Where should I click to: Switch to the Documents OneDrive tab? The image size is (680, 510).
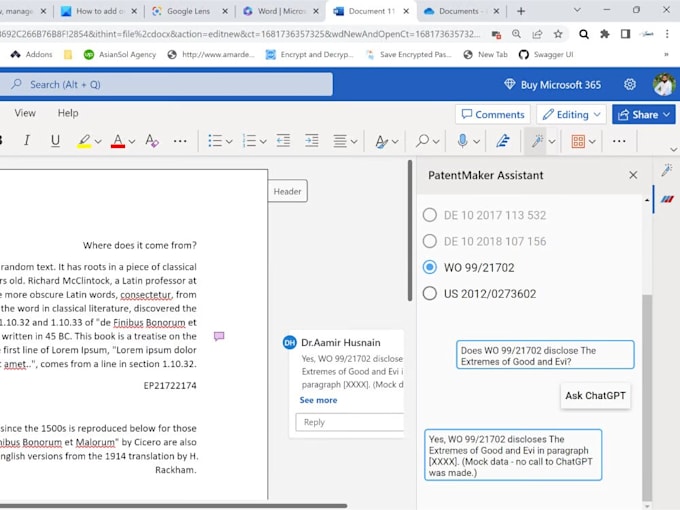tap(460, 11)
